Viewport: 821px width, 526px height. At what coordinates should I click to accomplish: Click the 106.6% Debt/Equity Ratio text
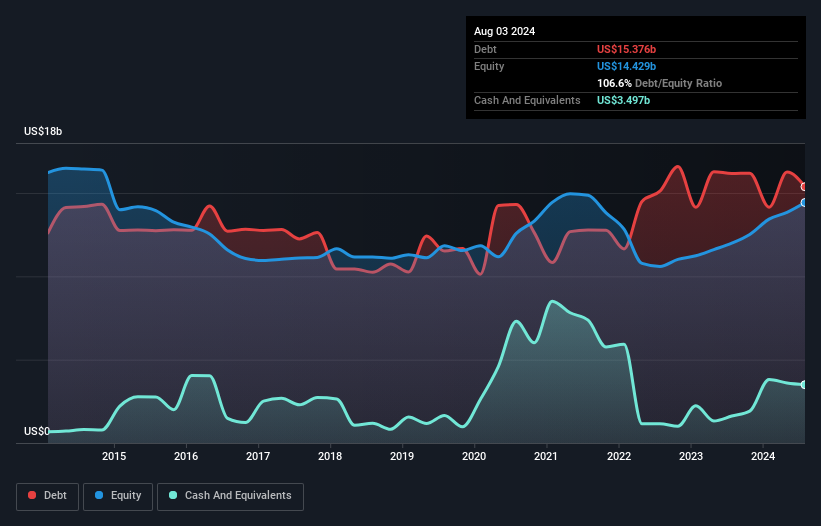pos(659,83)
